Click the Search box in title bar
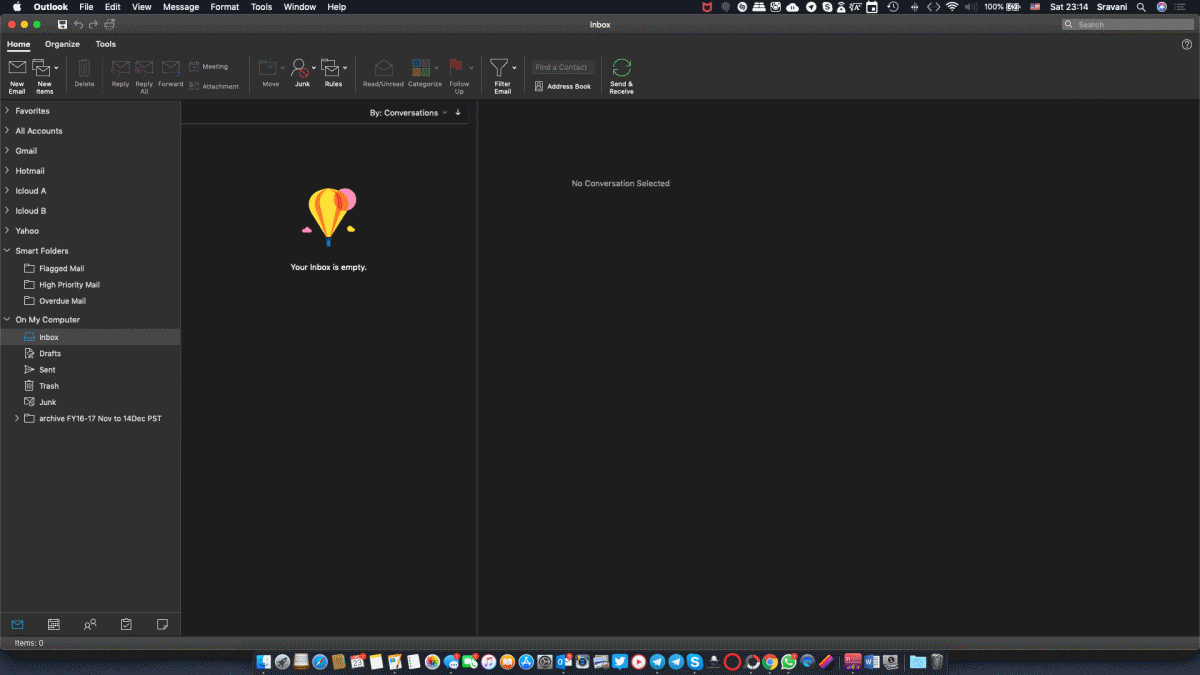Viewport: 1200px width, 675px height. click(1128, 24)
